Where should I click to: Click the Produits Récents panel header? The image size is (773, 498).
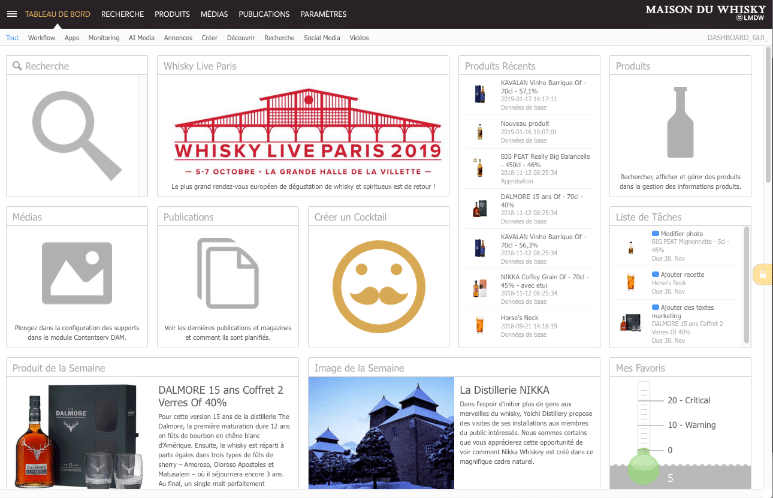point(529,66)
